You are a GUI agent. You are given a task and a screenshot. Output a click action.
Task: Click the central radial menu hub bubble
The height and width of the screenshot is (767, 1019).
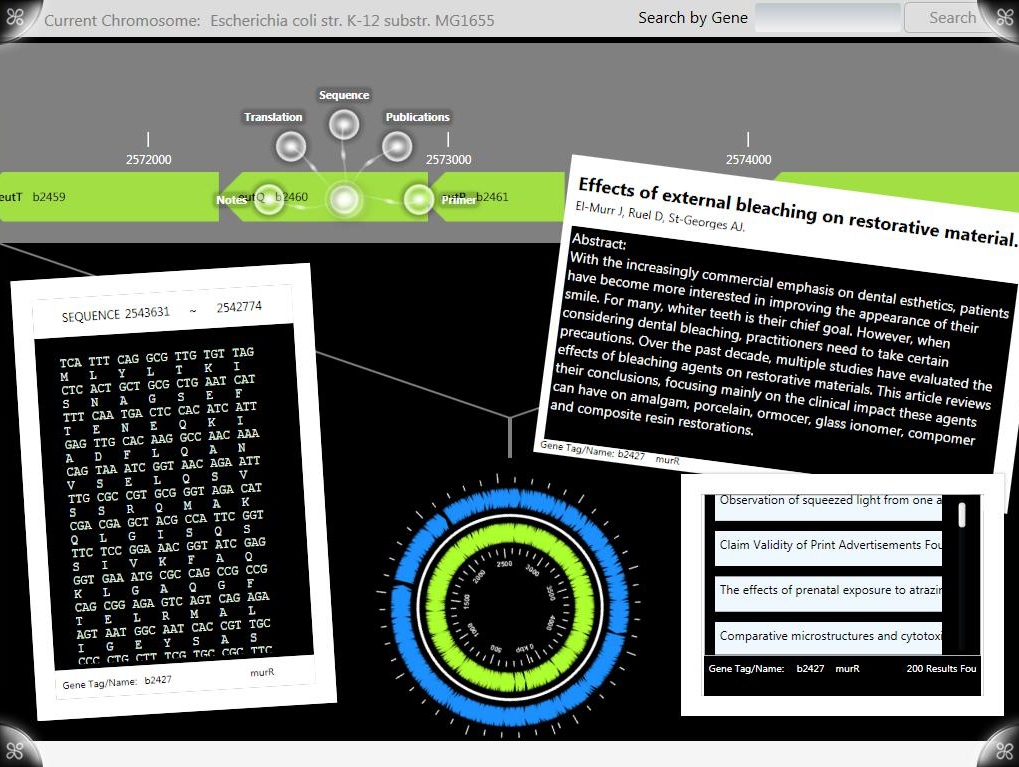pos(344,199)
